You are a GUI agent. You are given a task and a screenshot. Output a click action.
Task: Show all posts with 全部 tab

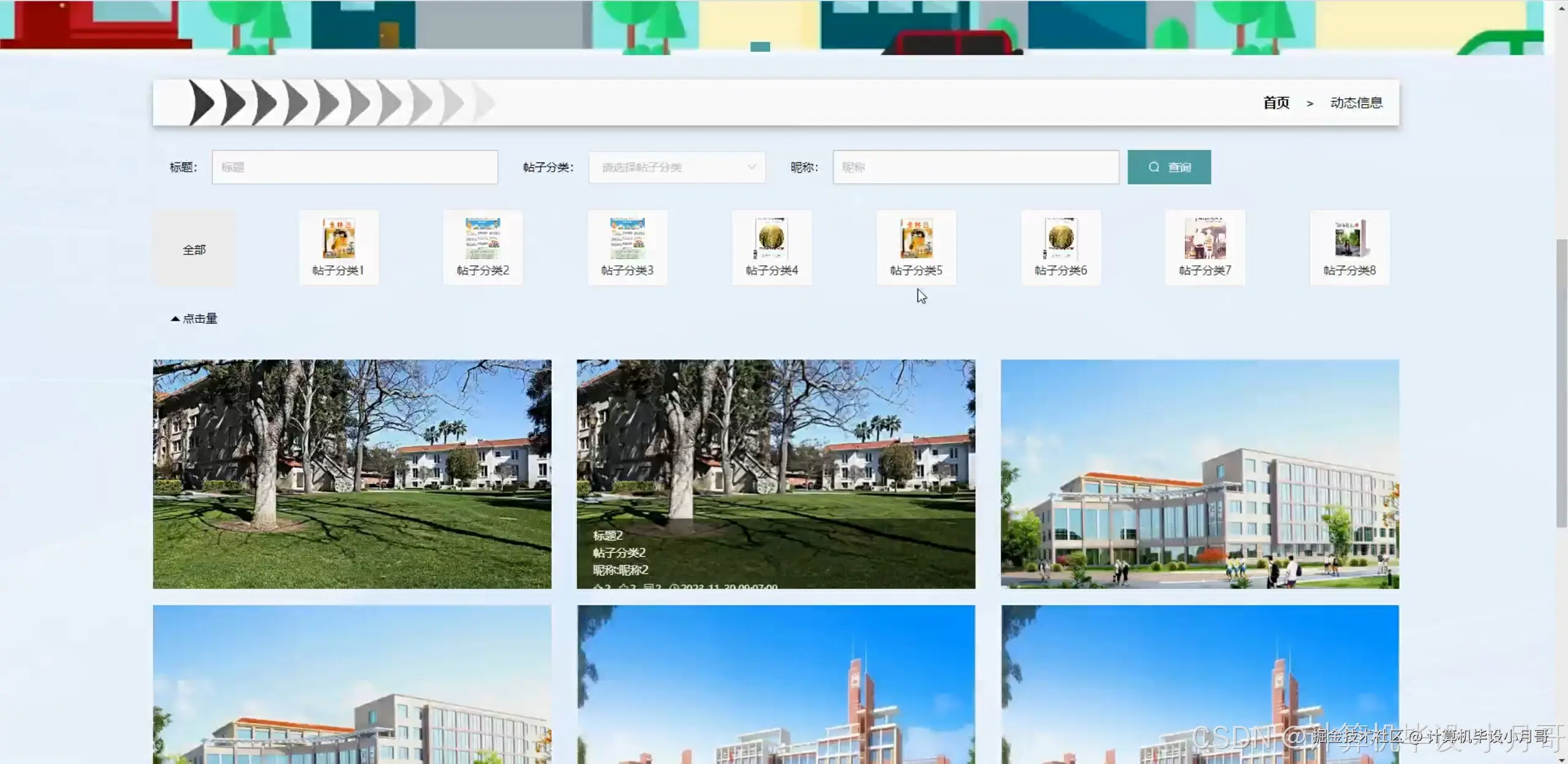[194, 249]
